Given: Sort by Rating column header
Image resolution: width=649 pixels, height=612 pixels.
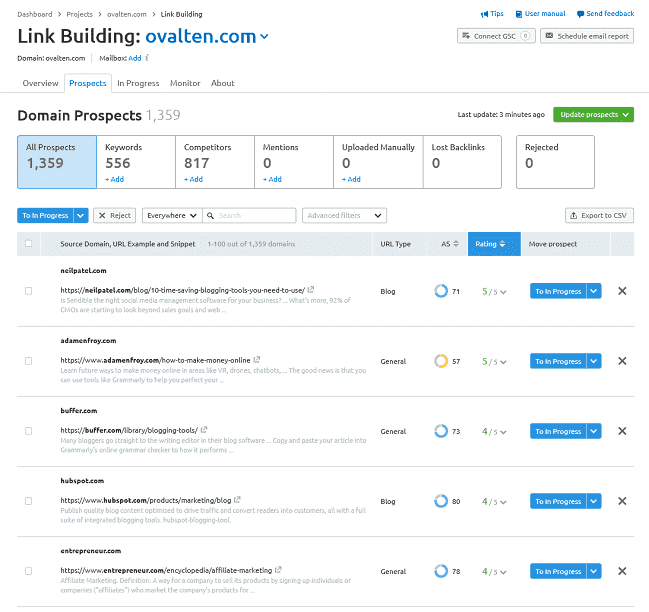Looking at the screenshot, I should tap(494, 244).
